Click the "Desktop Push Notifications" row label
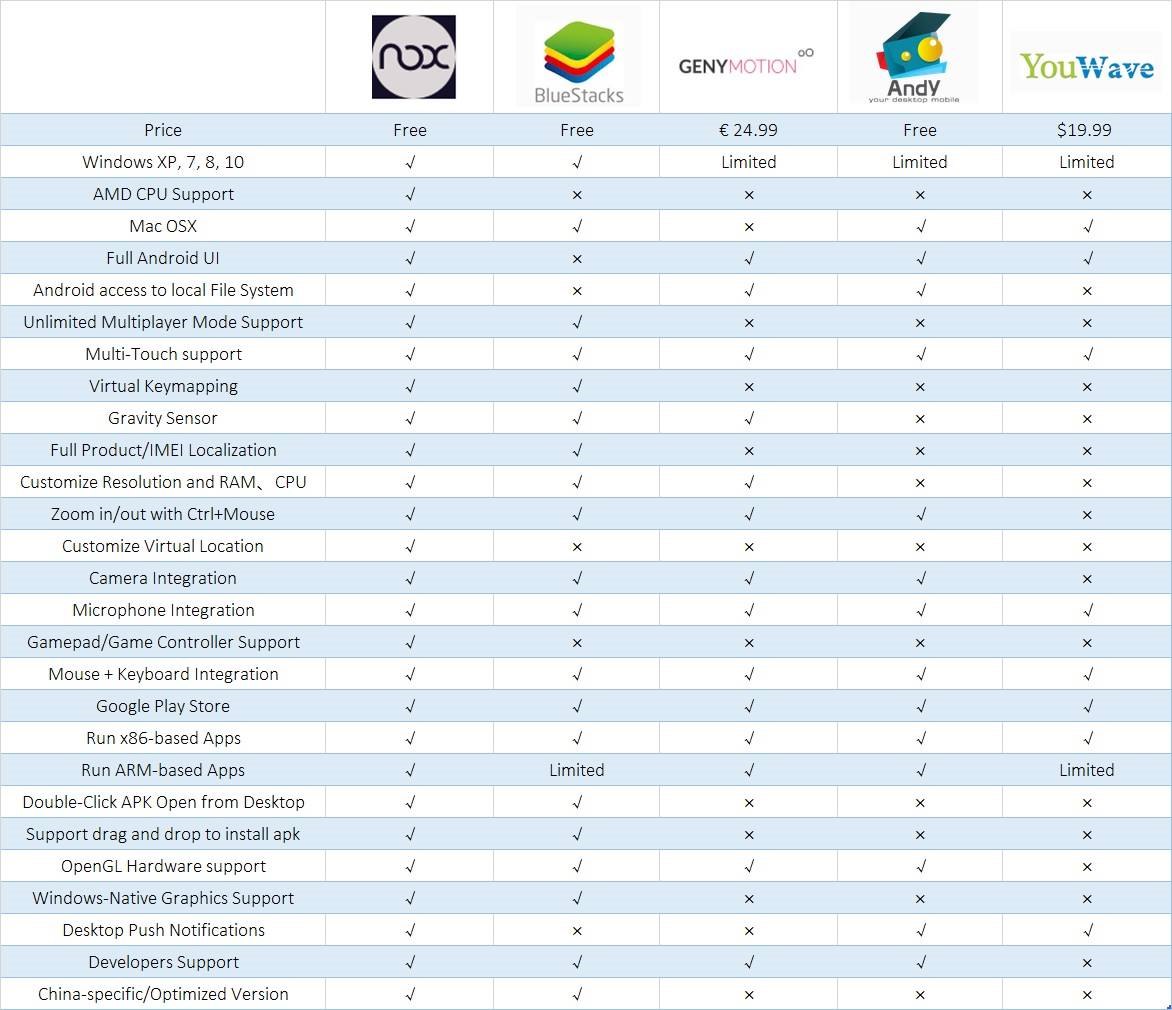Screen dimensions: 1172x1010 click(x=163, y=930)
